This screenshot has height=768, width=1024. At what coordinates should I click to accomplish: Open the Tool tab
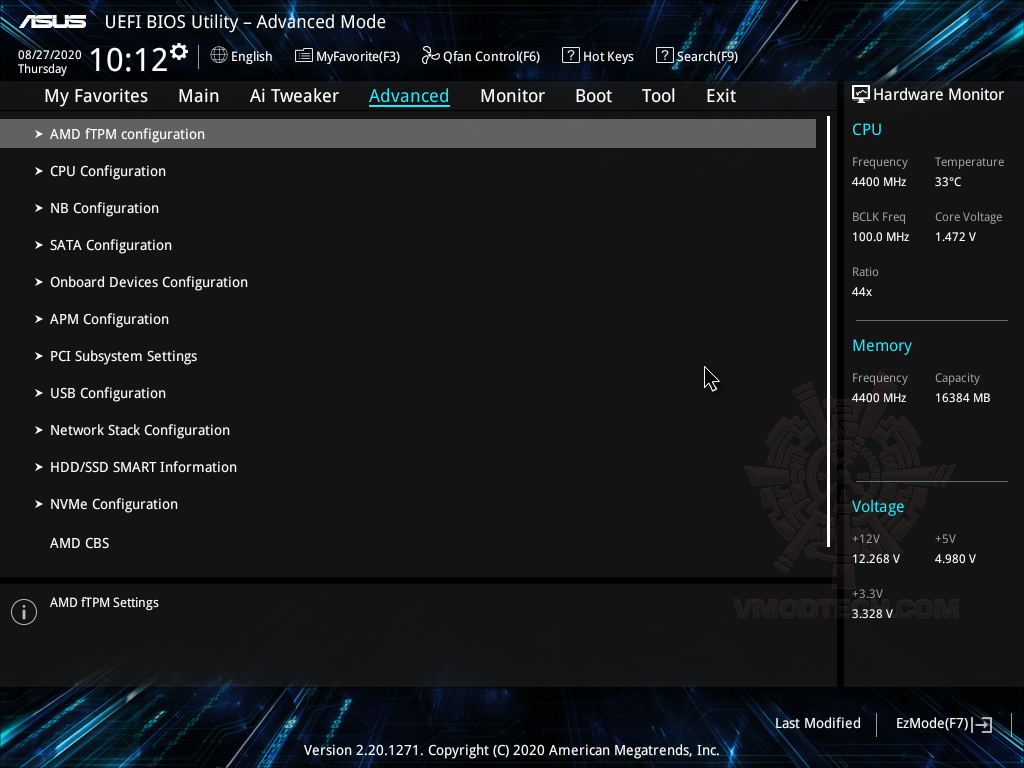658,96
